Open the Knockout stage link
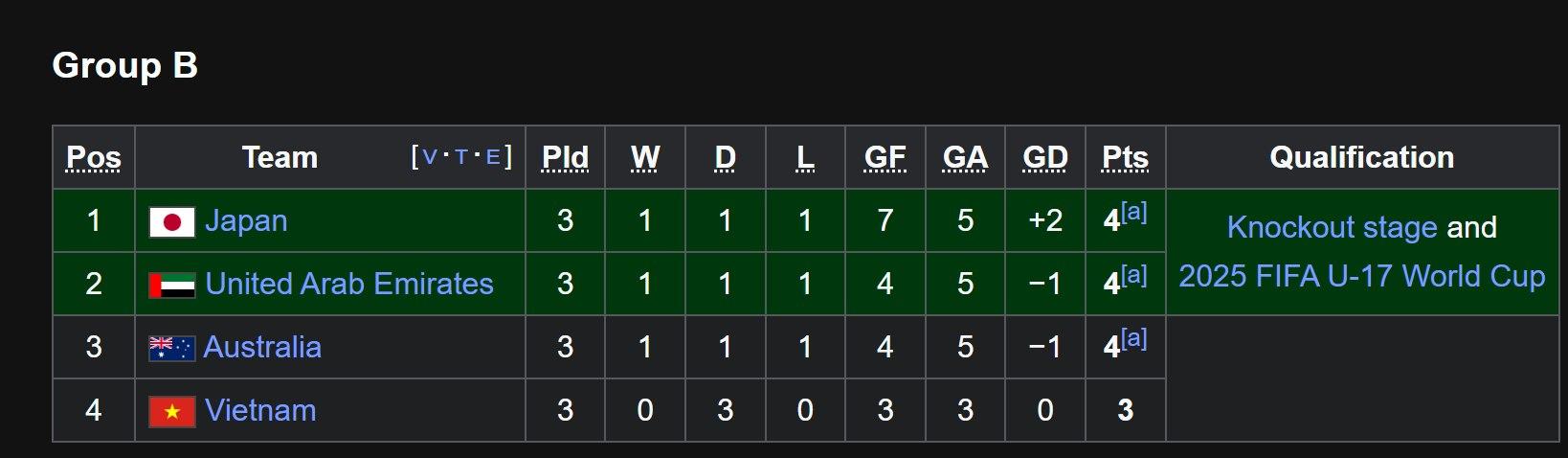 pos(1332,228)
